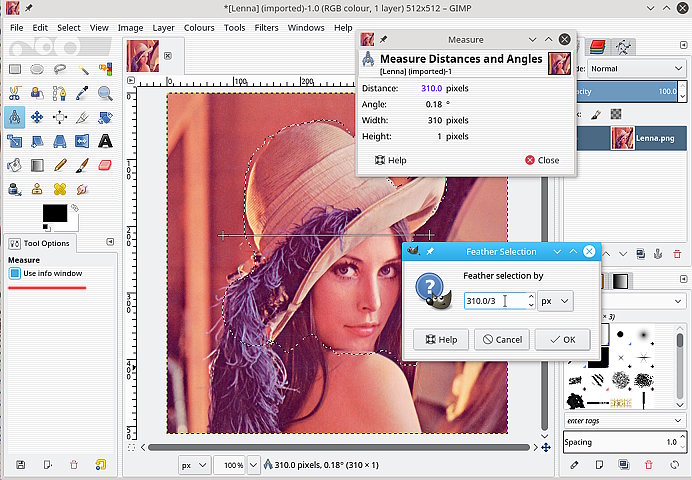Image resolution: width=692 pixels, height=480 pixels.
Task: Toggle lock pixels paintbrush icon
Action: click(597, 114)
